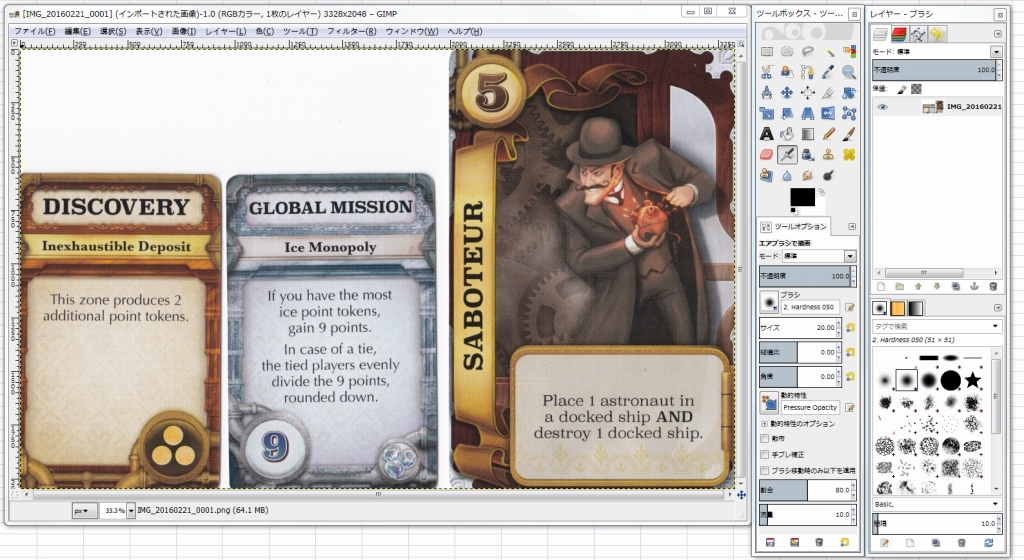The height and width of the screenshot is (560, 1024).
Task: Select the Pencil tool
Action: tap(828, 134)
